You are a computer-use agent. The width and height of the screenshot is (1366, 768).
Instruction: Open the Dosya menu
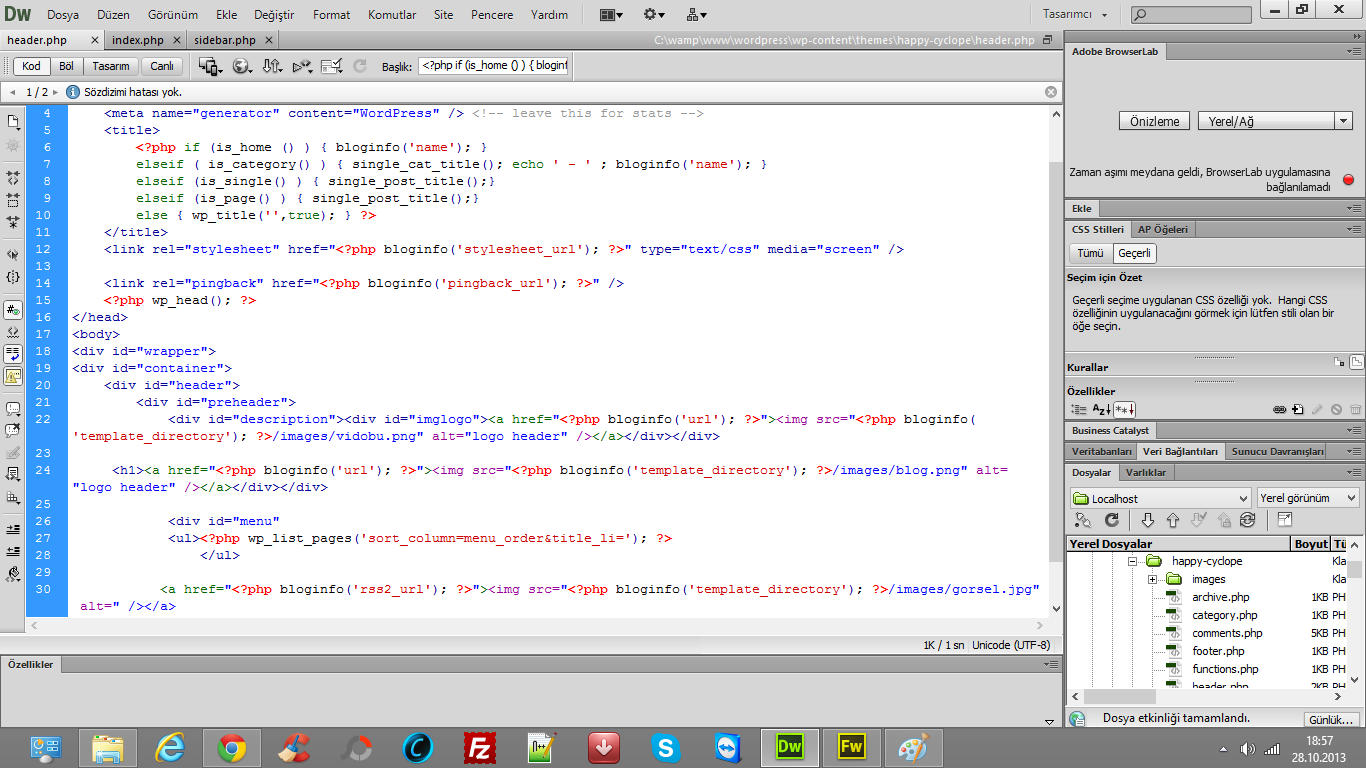[x=63, y=15]
